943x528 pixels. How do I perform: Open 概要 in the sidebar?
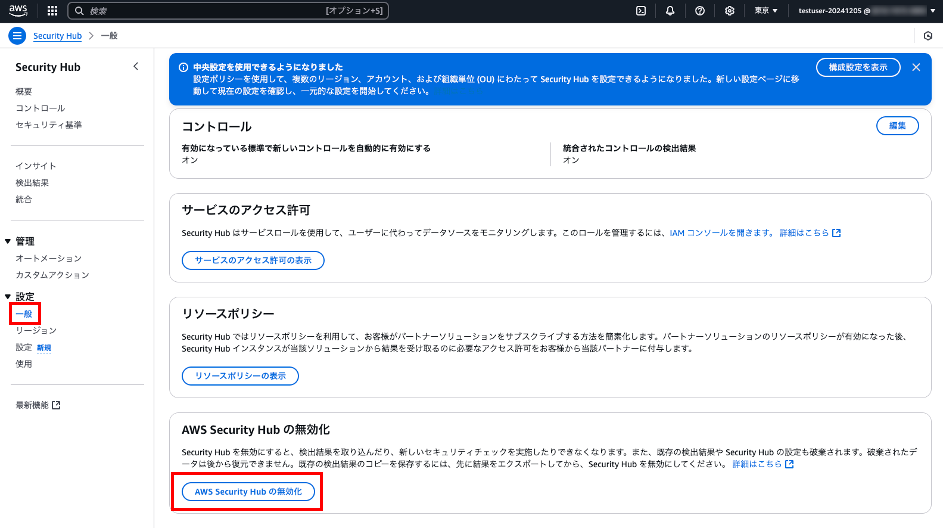point(23,91)
